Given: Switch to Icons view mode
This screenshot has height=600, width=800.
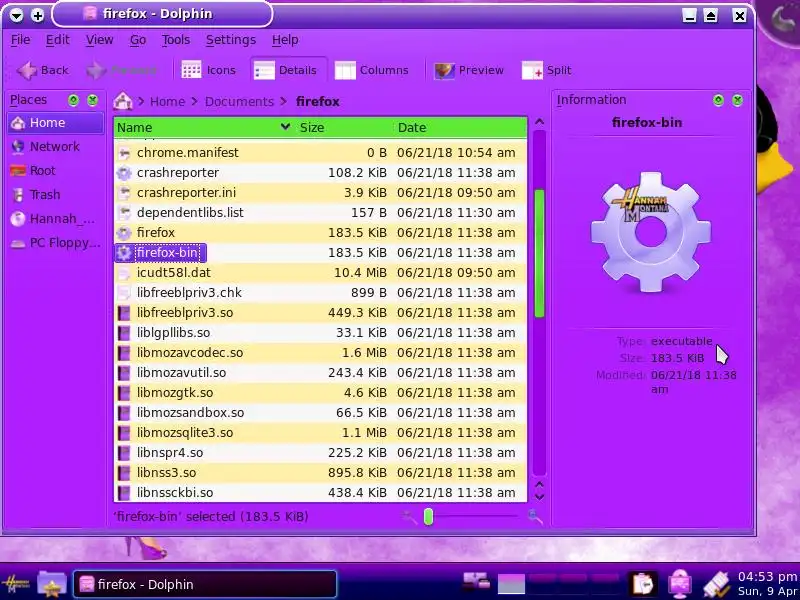Looking at the screenshot, I should (209, 70).
